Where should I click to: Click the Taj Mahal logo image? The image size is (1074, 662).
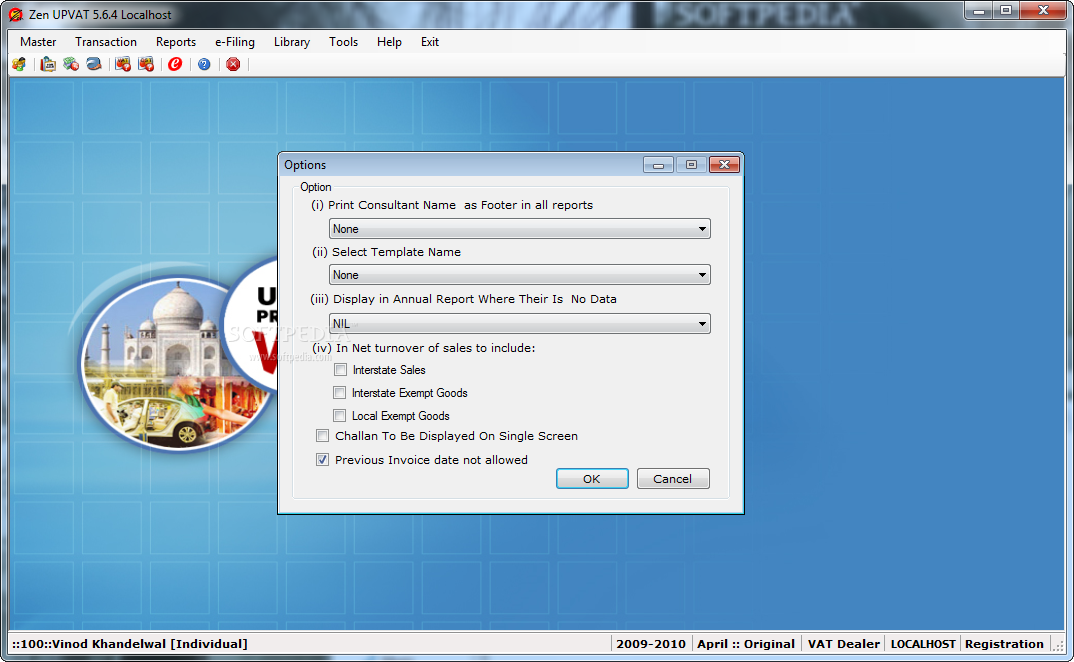(x=177, y=362)
